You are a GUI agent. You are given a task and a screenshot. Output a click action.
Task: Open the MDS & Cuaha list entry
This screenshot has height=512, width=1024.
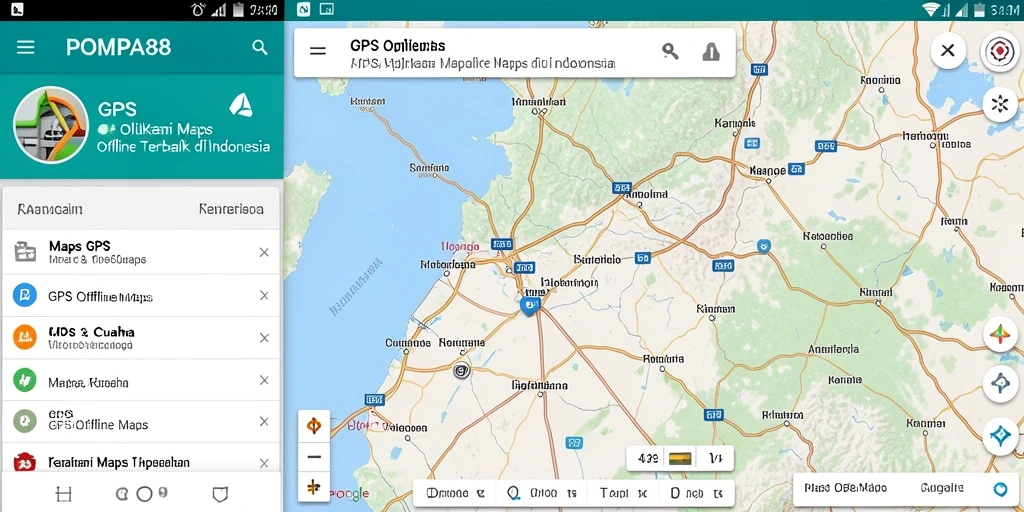click(x=141, y=338)
